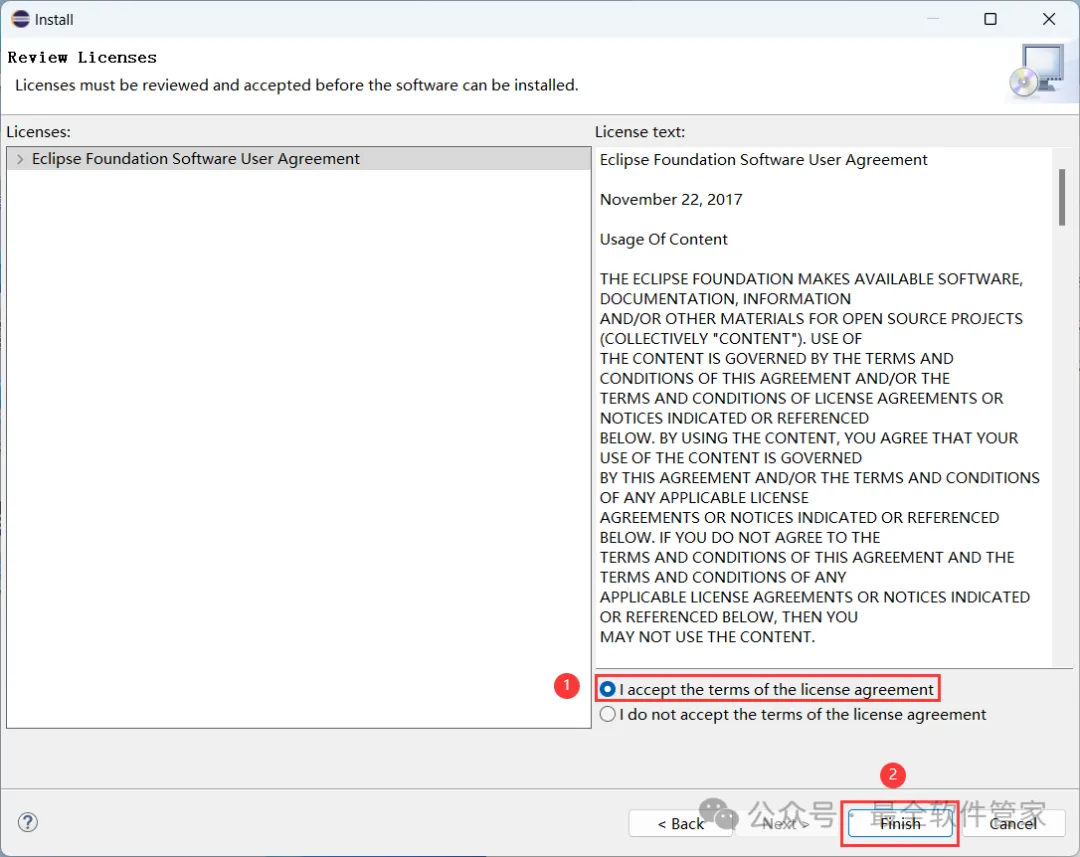Screen dimensions: 1080x857
Task: Click the license text vertical scrollbar thumb
Action: (x=1061, y=198)
